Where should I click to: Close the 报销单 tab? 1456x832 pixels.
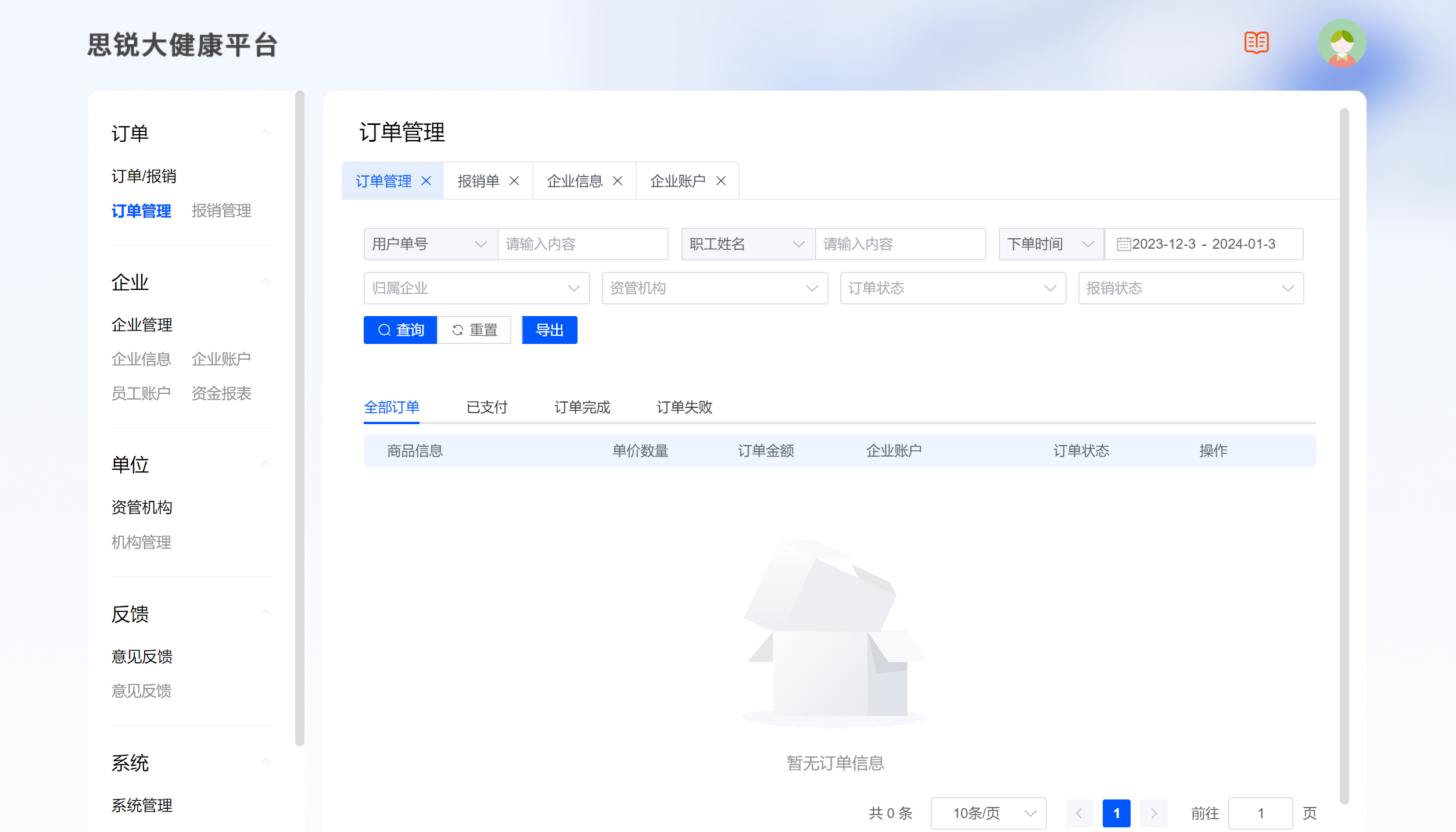coord(514,181)
